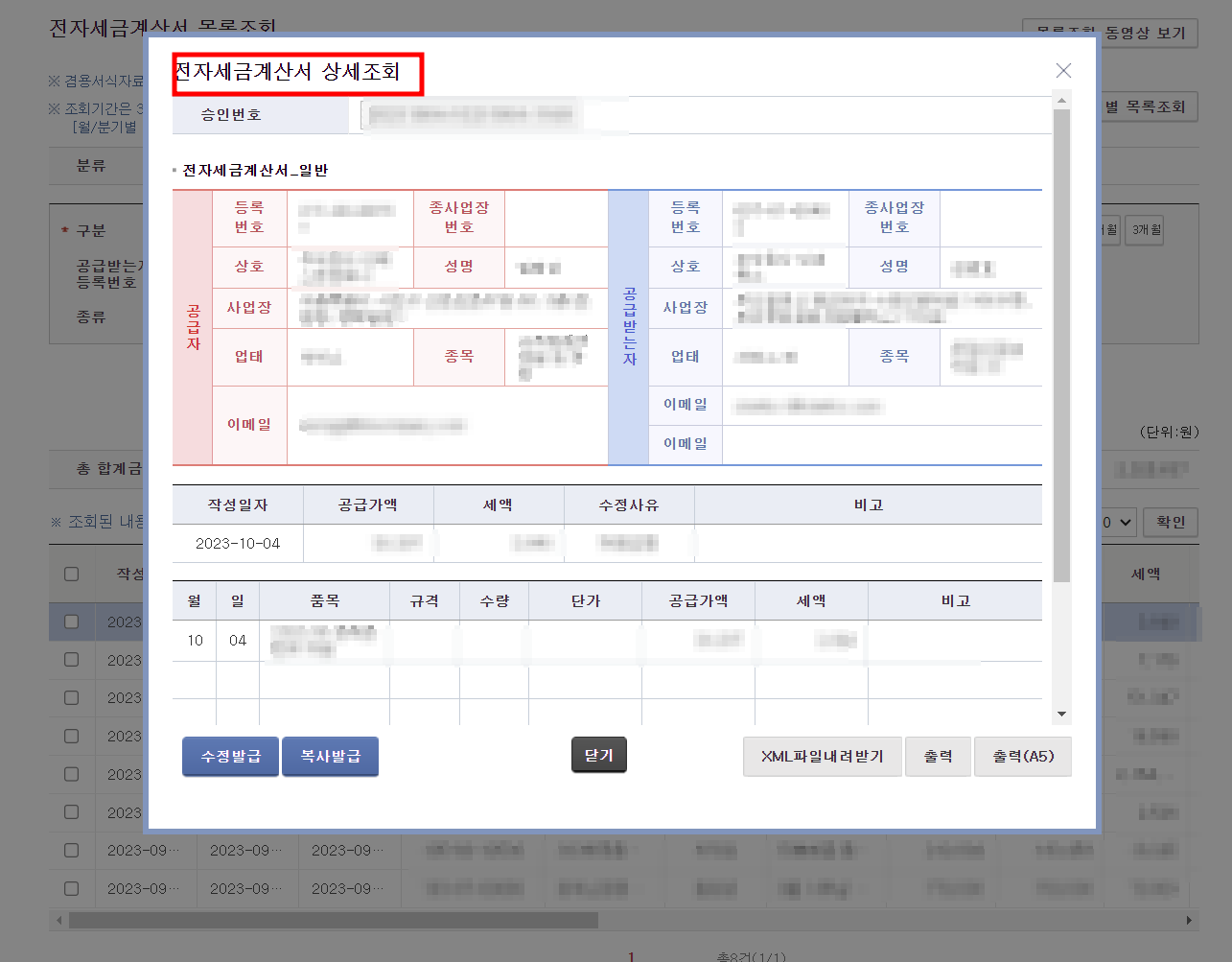Open 목록조회 동영상 보기 video guide
The image size is (1232, 962).
tap(1109, 33)
